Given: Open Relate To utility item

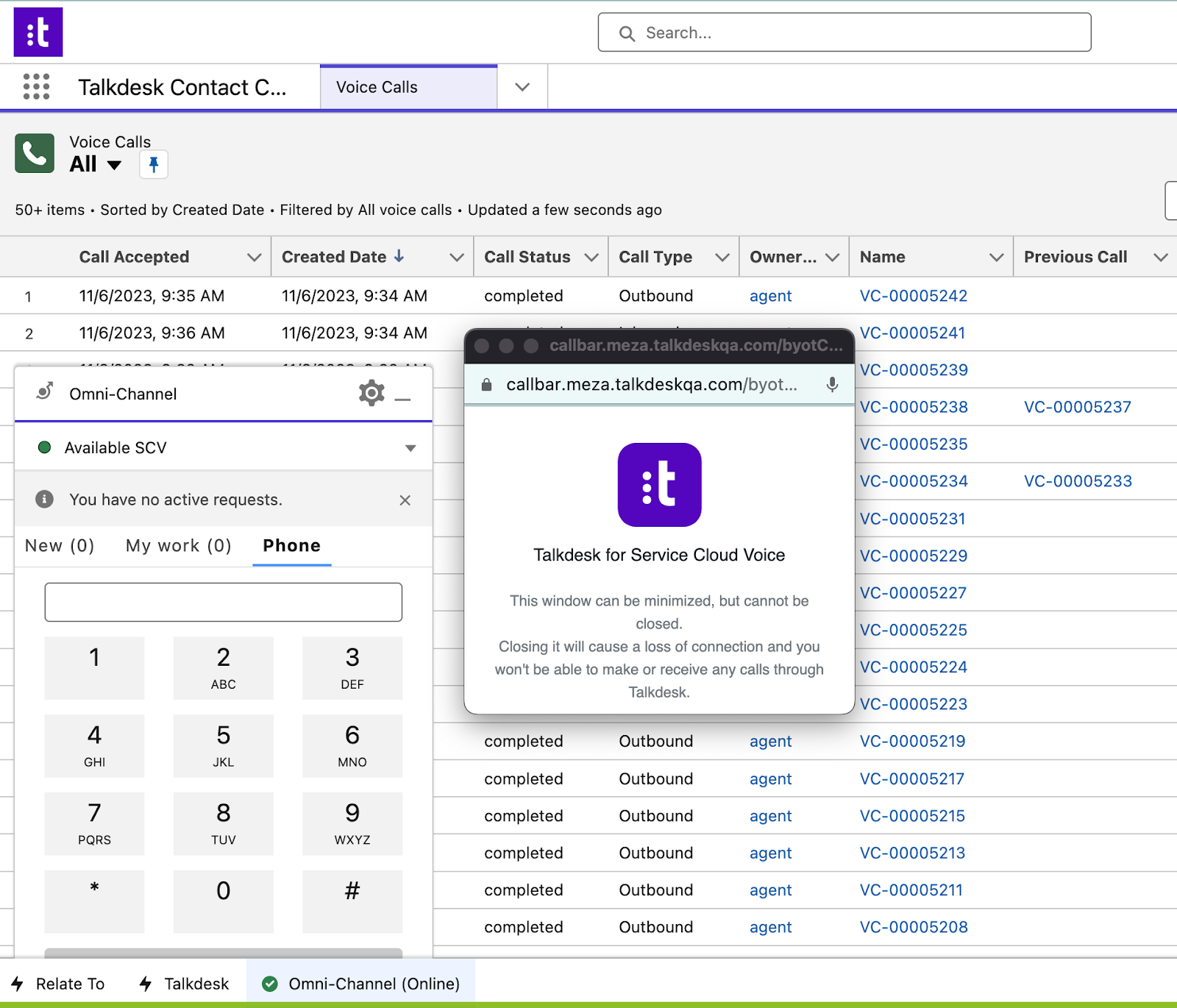Looking at the screenshot, I should 58,984.
